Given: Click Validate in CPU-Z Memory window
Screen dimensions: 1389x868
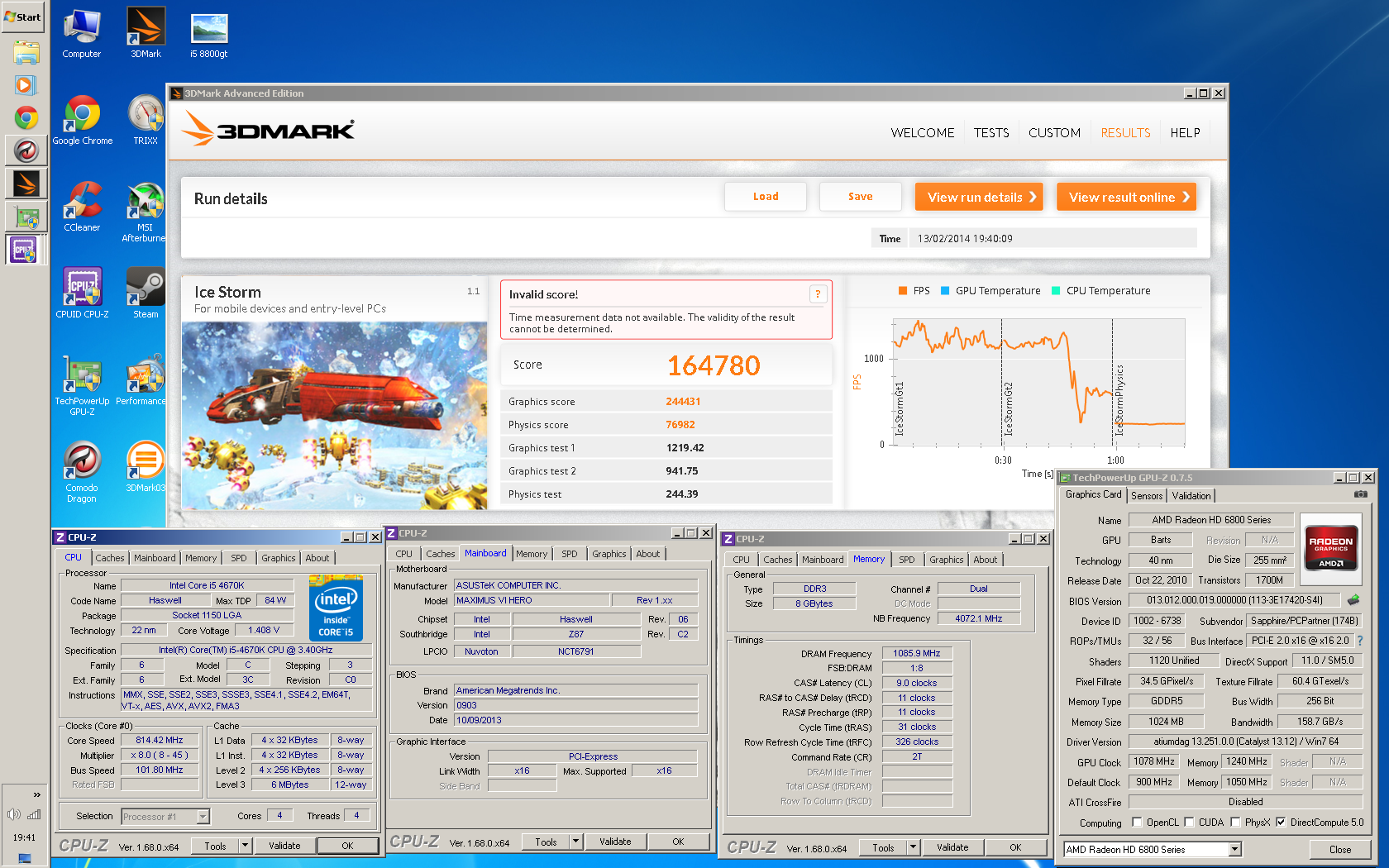Looking at the screenshot, I should [952, 847].
